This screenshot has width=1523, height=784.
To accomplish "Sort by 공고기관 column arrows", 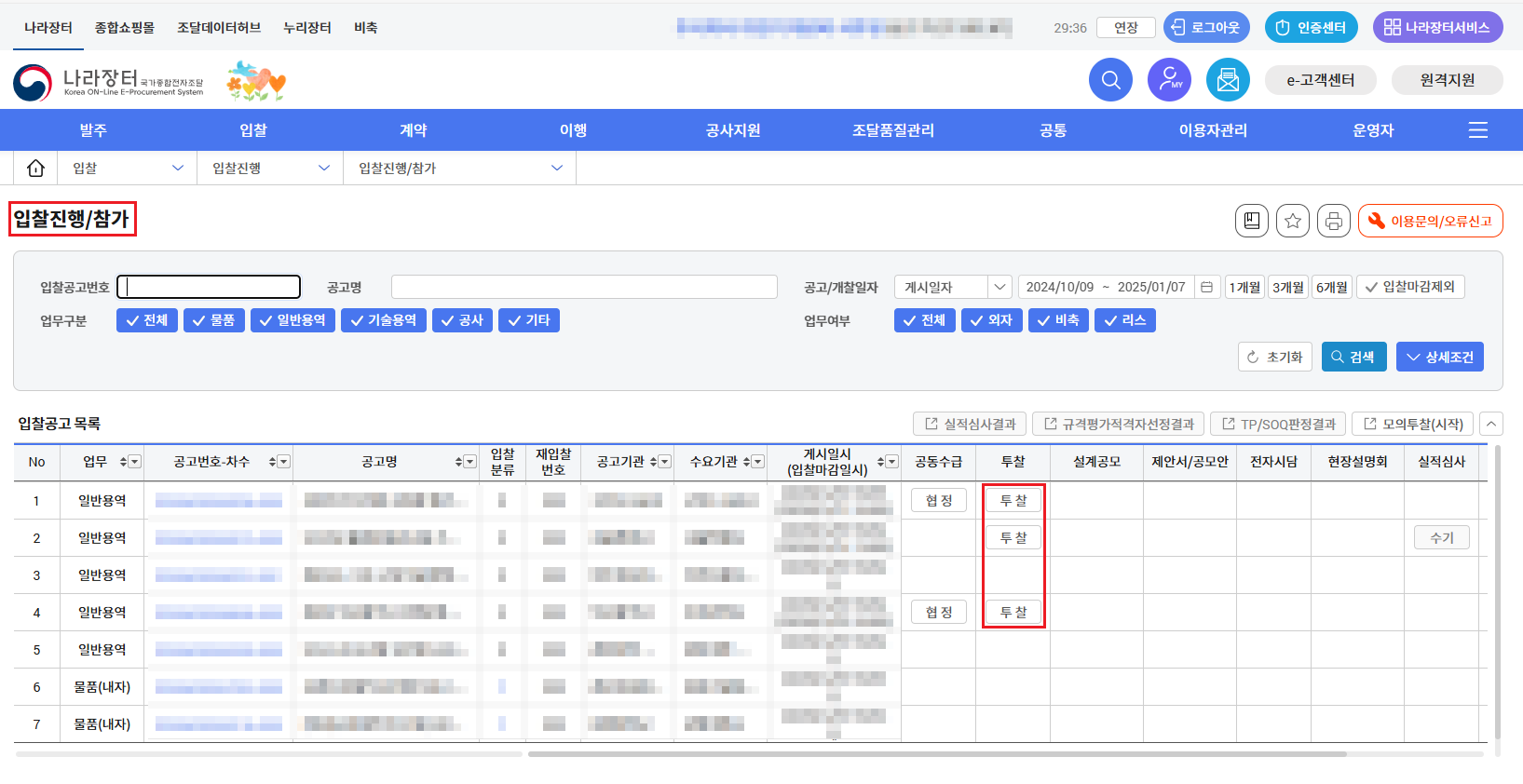I will (653, 462).
